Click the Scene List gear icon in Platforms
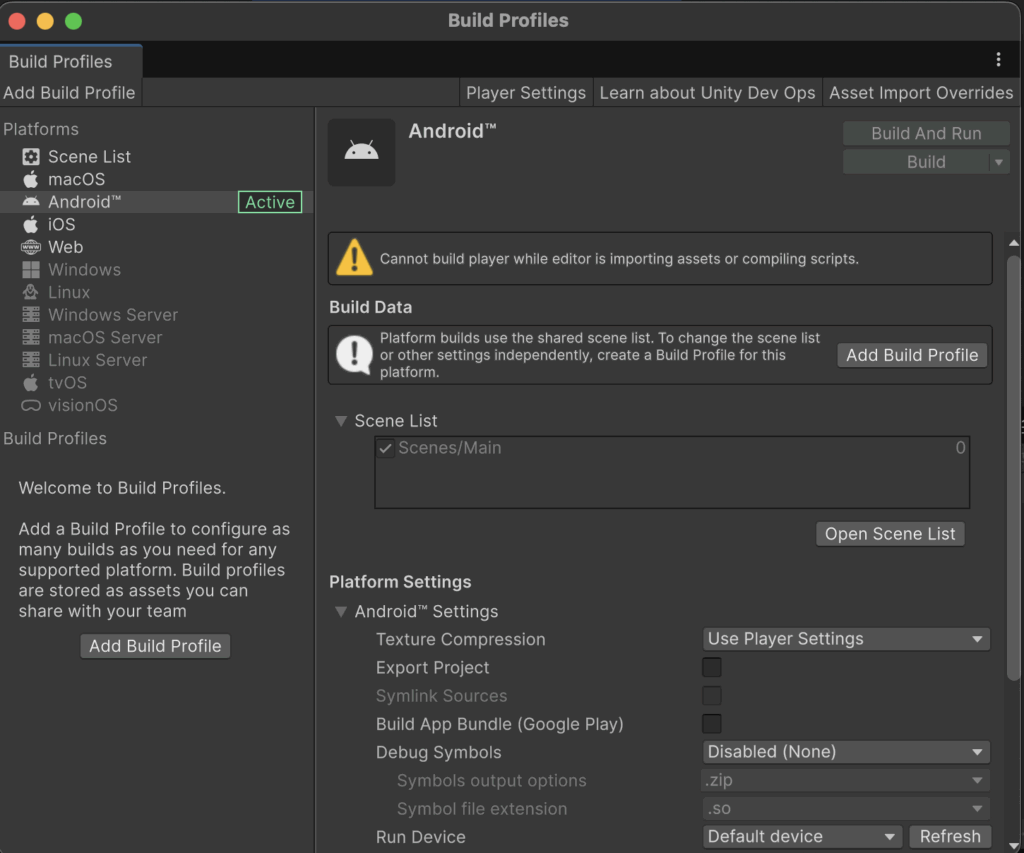The image size is (1024, 853). point(31,157)
